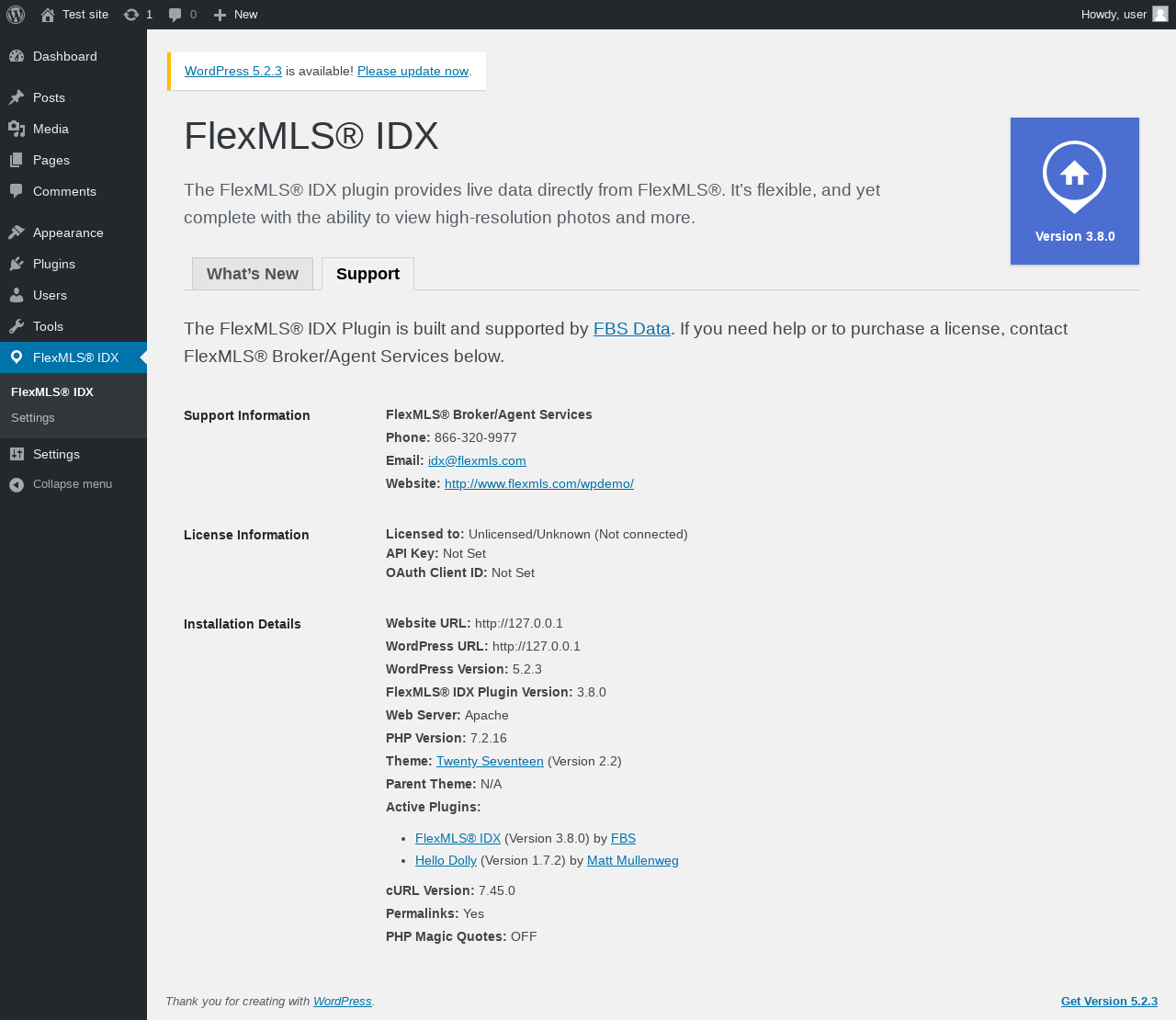Open the flexmls.com/wpdemo website link
The width and height of the screenshot is (1176, 1020).
(x=539, y=483)
